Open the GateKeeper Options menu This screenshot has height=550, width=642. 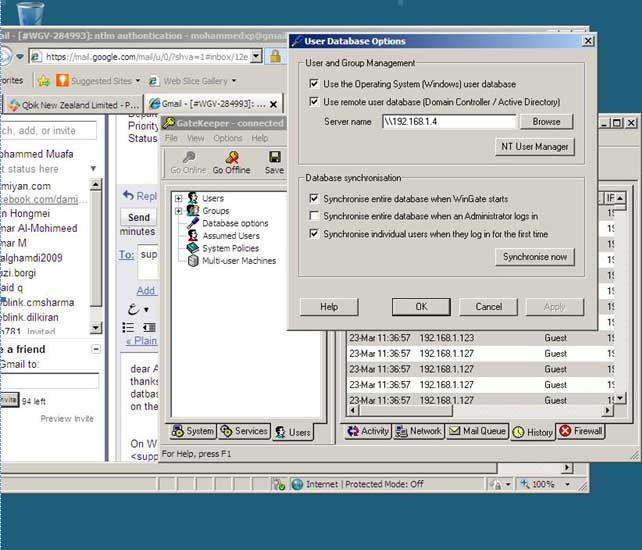[228, 138]
